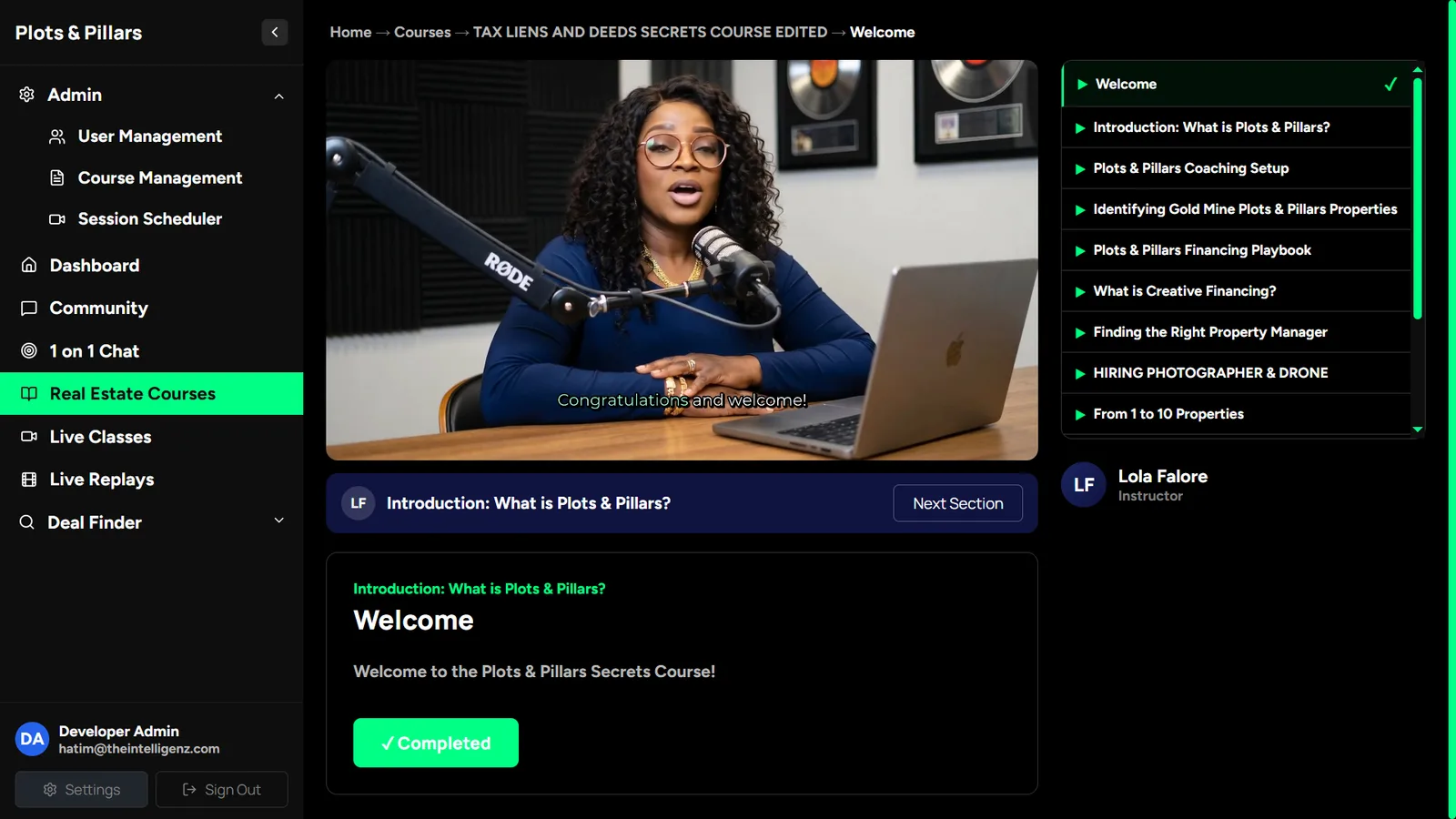Click the checkmark on the Welcome lesson

(x=1390, y=84)
